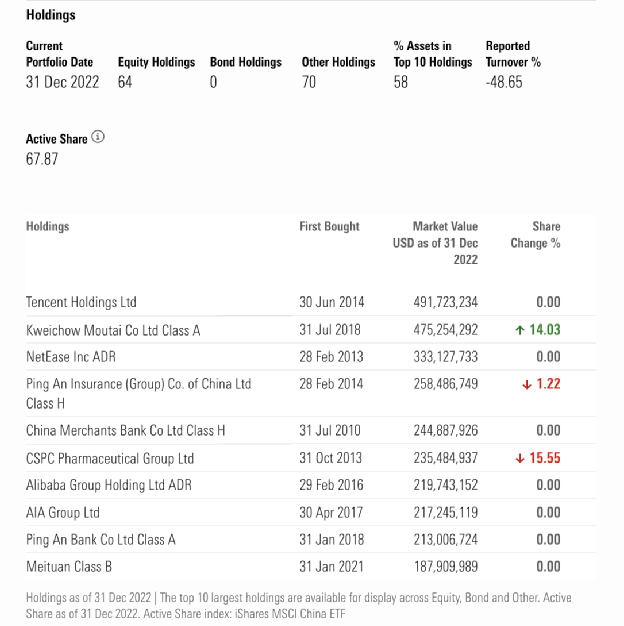Open Meituan Class B holding
The height and width of the screenshot is (626, 624).
click(x=69, y=567)
